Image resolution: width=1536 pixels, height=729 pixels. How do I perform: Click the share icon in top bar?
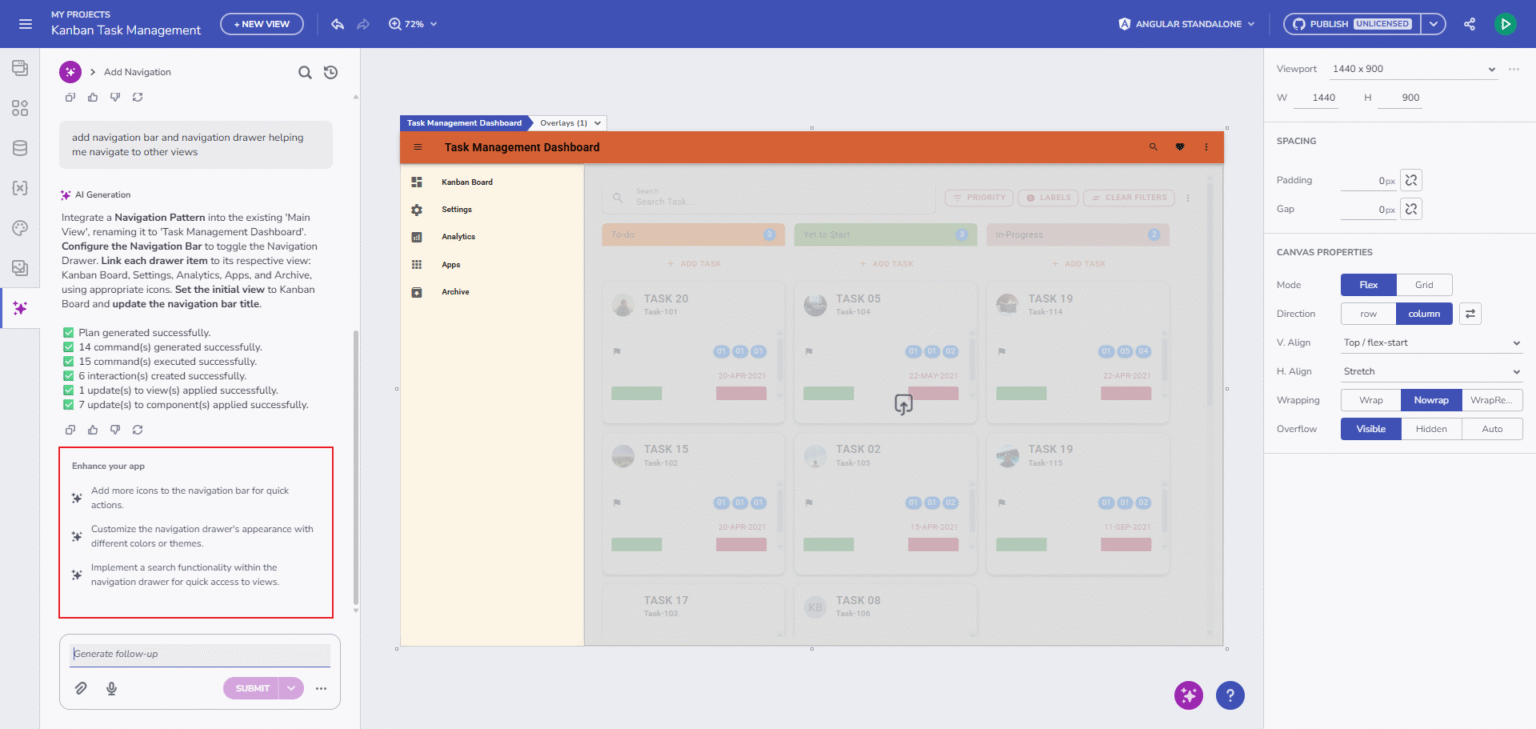pyautogui.click(x=1469, y=24)
